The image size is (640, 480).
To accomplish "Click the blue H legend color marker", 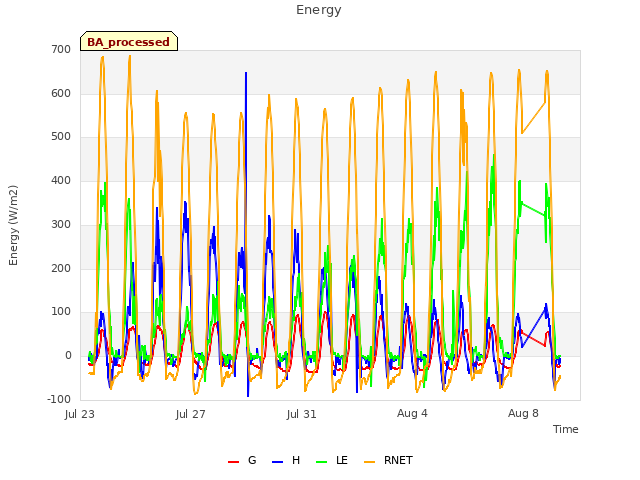I will coord(278,462).
